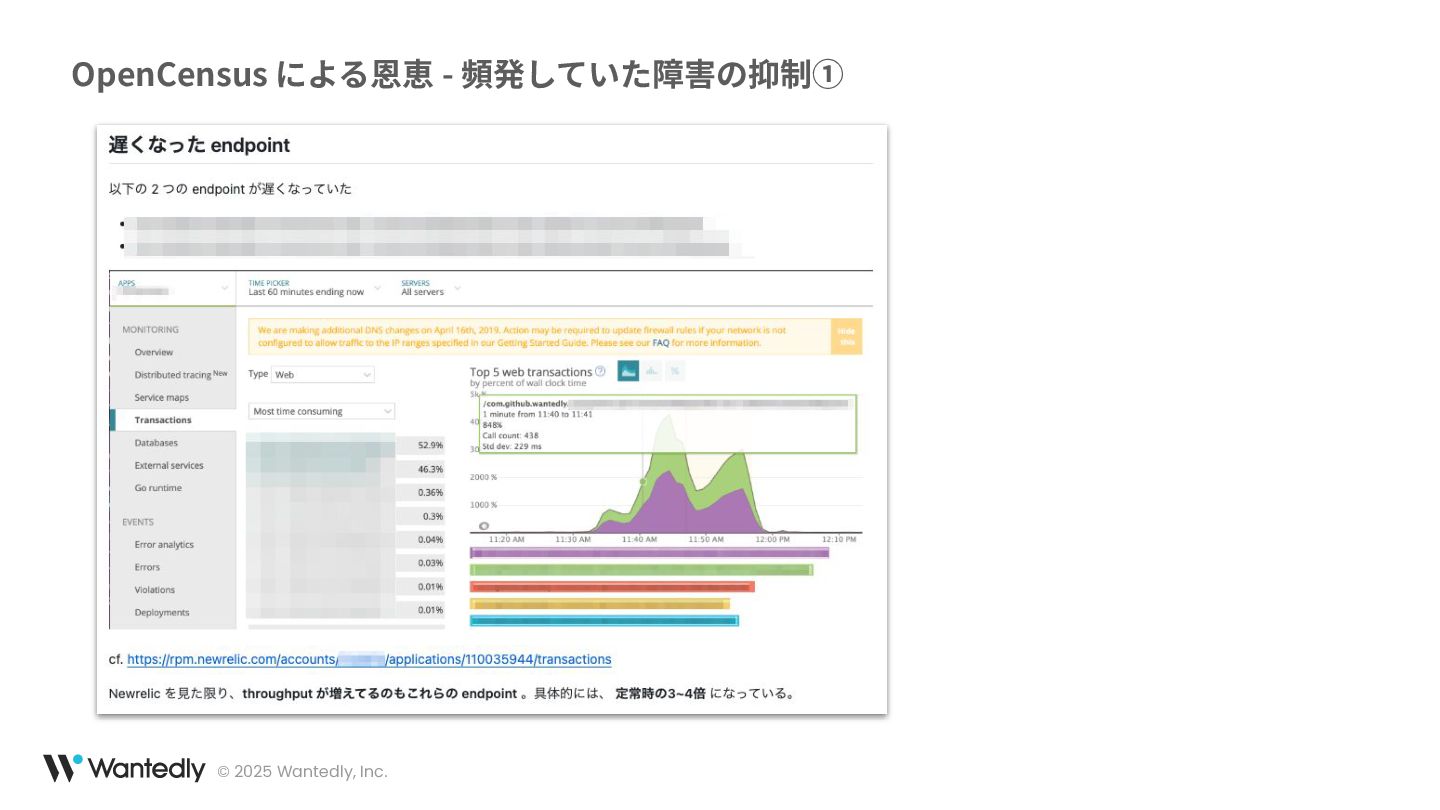Click the Call count: 438 tooltip text
This screenshot has height=810, width=1440.
coord(511,436)
